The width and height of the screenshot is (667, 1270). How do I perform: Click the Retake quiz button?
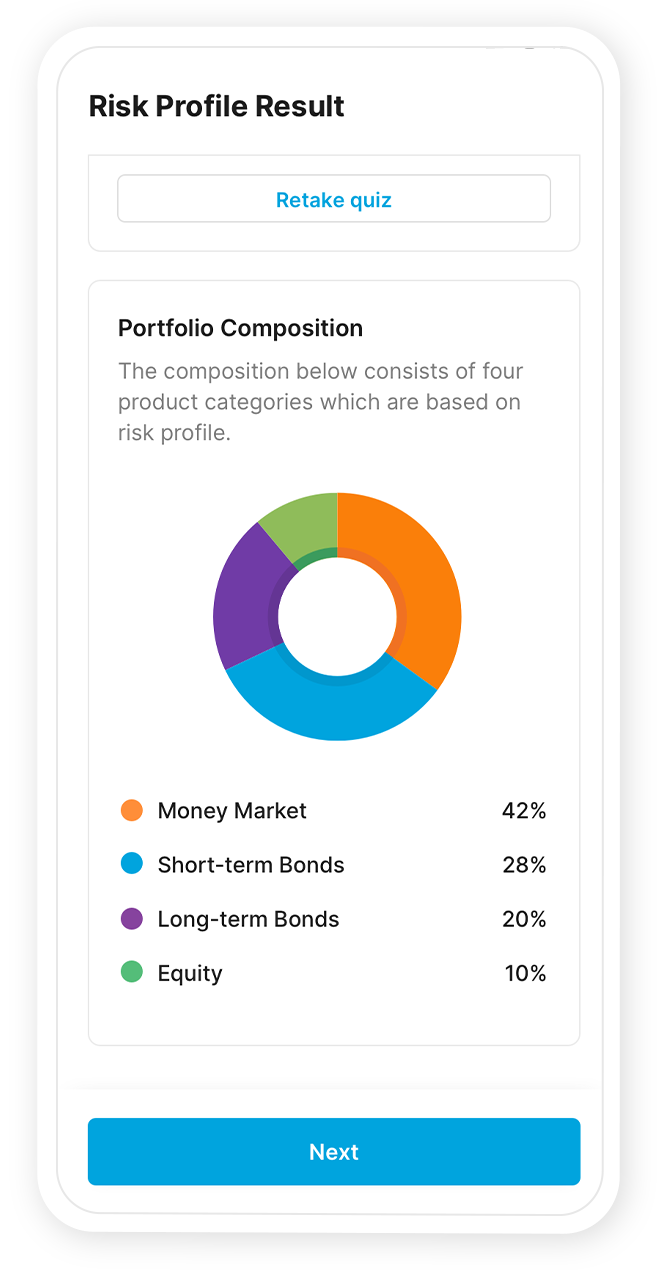tap(334, 199)
